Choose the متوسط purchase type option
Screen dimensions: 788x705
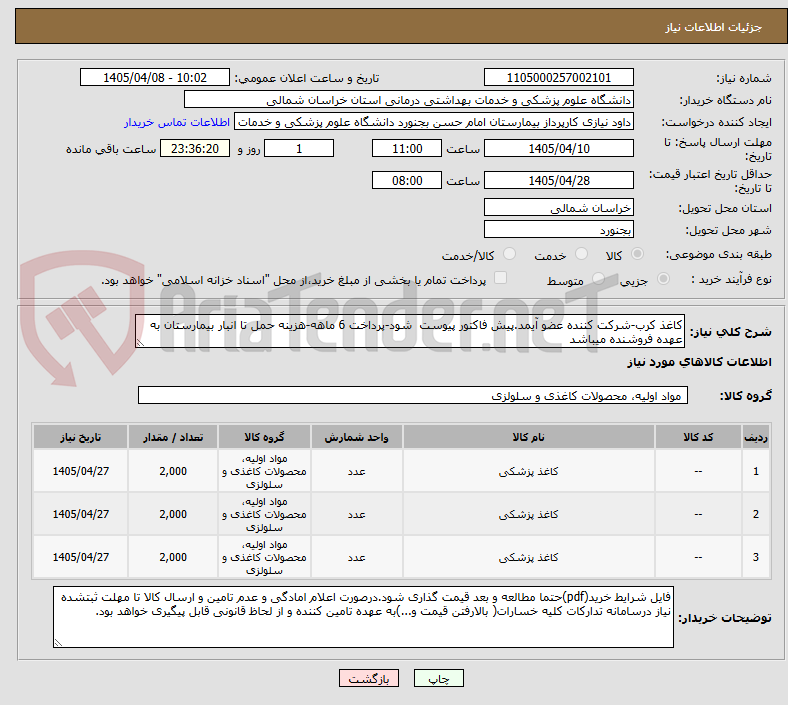coord(598,278)
